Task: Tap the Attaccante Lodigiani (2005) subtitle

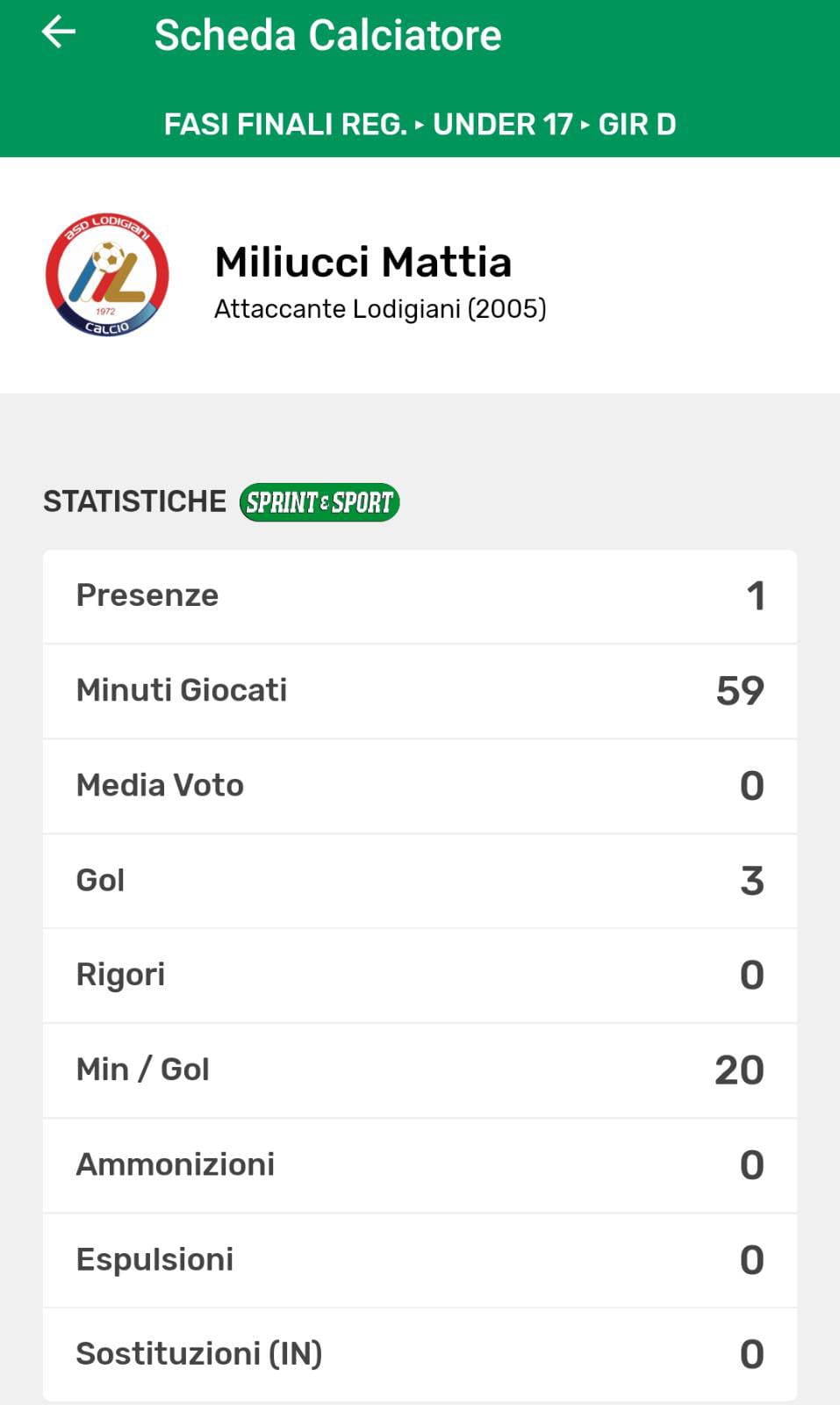Action: point(380,309)
